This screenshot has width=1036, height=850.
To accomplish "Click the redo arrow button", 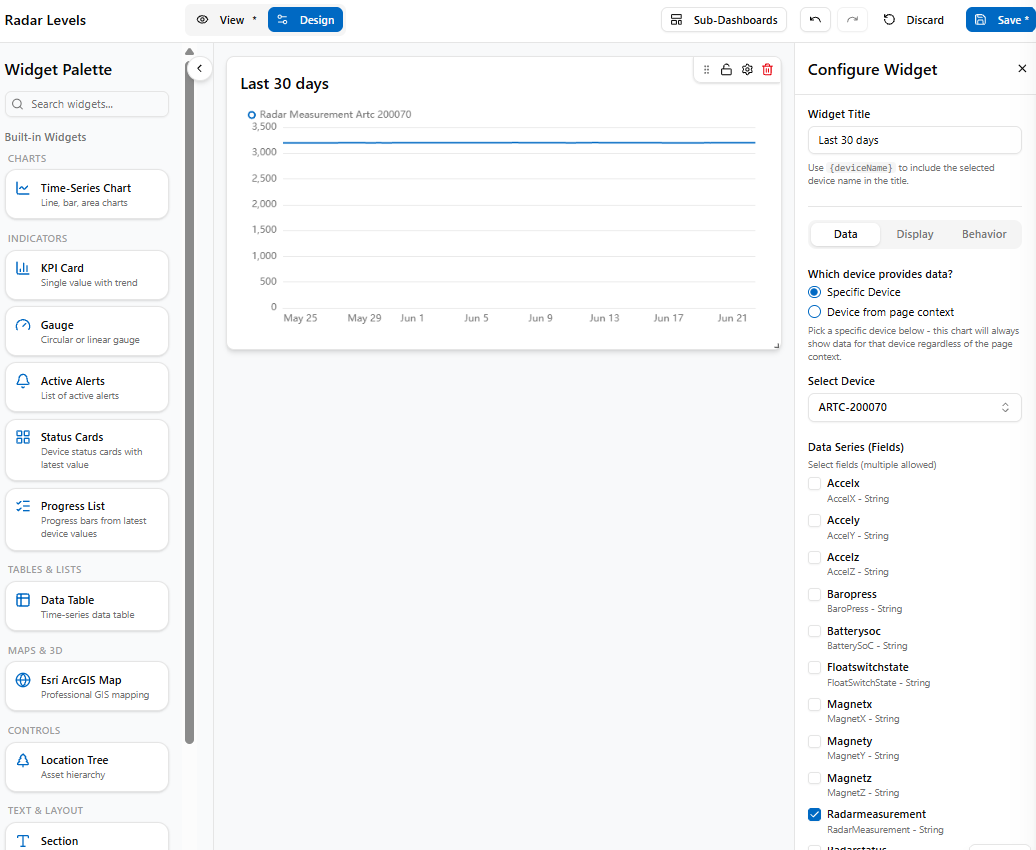I will coord(852,20).
